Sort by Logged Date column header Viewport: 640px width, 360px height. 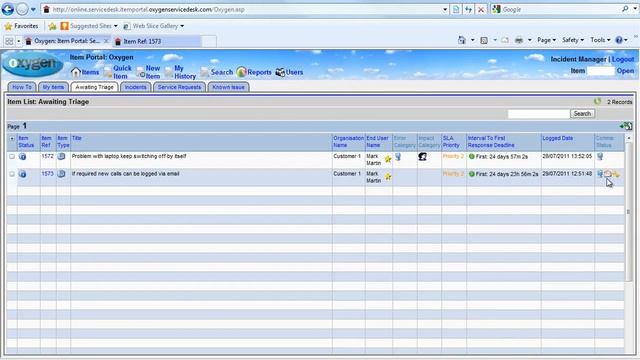(558, 138)
